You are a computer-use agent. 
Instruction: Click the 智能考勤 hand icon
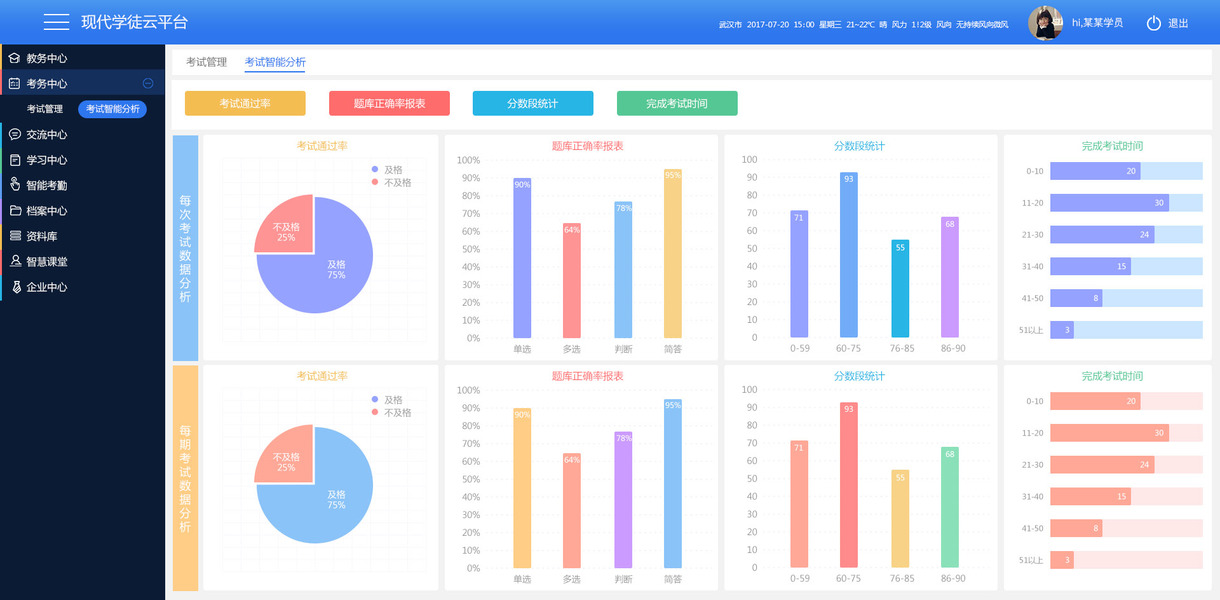point(15,185)
